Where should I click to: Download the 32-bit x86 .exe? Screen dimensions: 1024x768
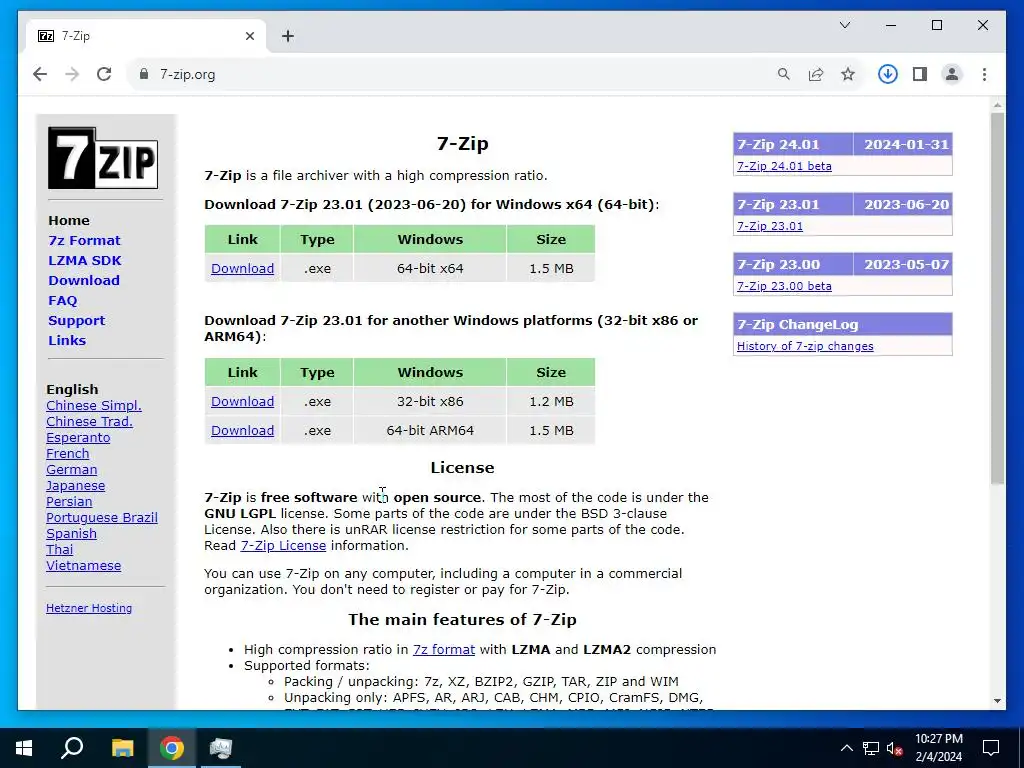pyautogui.click(x=242, y=402)
